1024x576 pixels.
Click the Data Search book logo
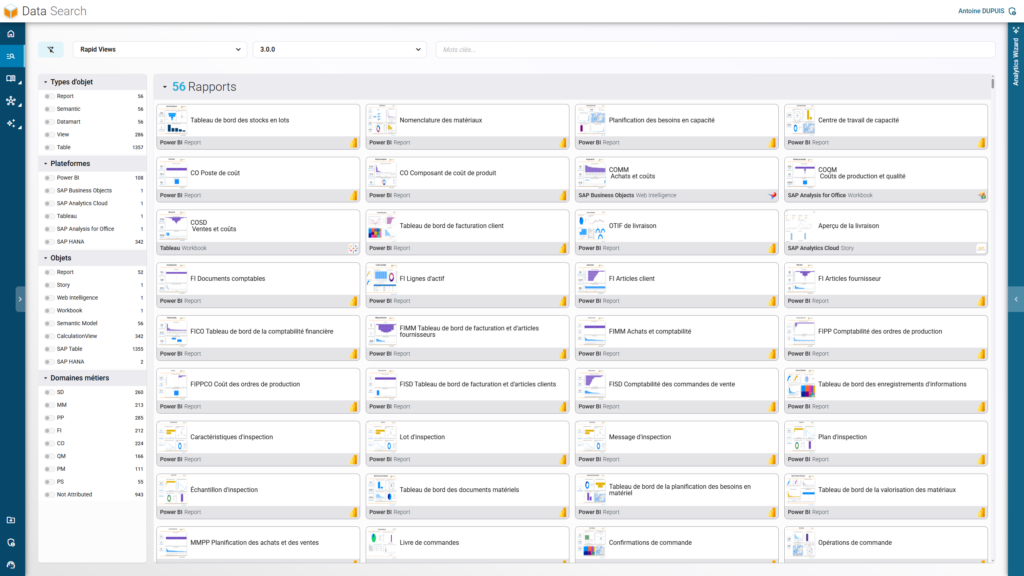click(x=12, y=11)
